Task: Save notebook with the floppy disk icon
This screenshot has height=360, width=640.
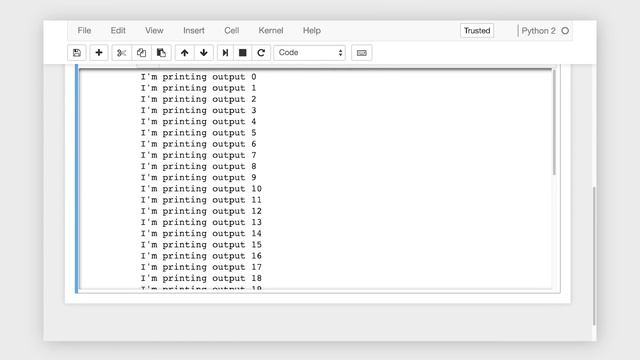Action: 77,53
